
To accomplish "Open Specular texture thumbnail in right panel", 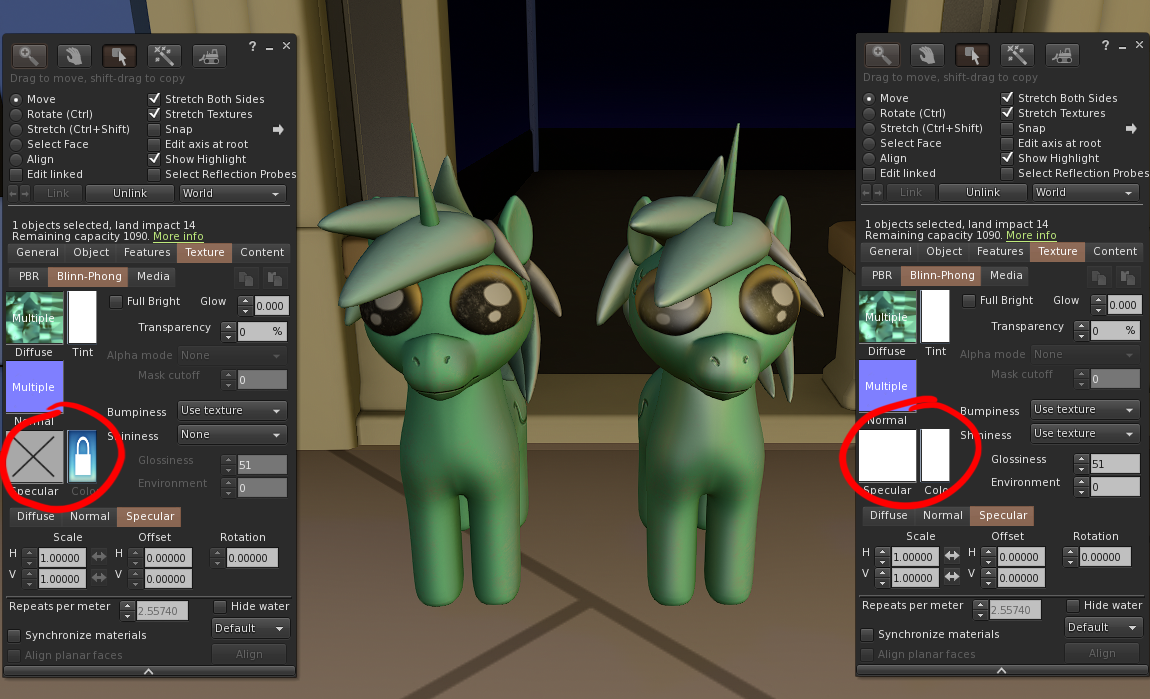I will coord(887,455).
